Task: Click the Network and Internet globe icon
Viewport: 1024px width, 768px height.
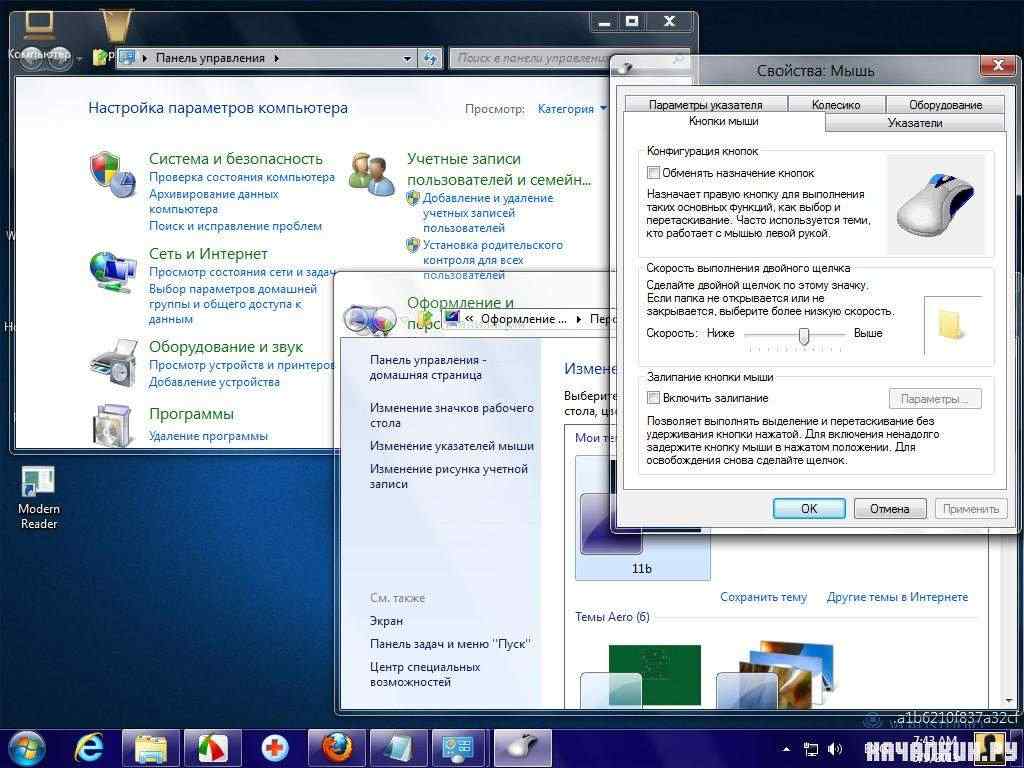Action: pos(112,271)
